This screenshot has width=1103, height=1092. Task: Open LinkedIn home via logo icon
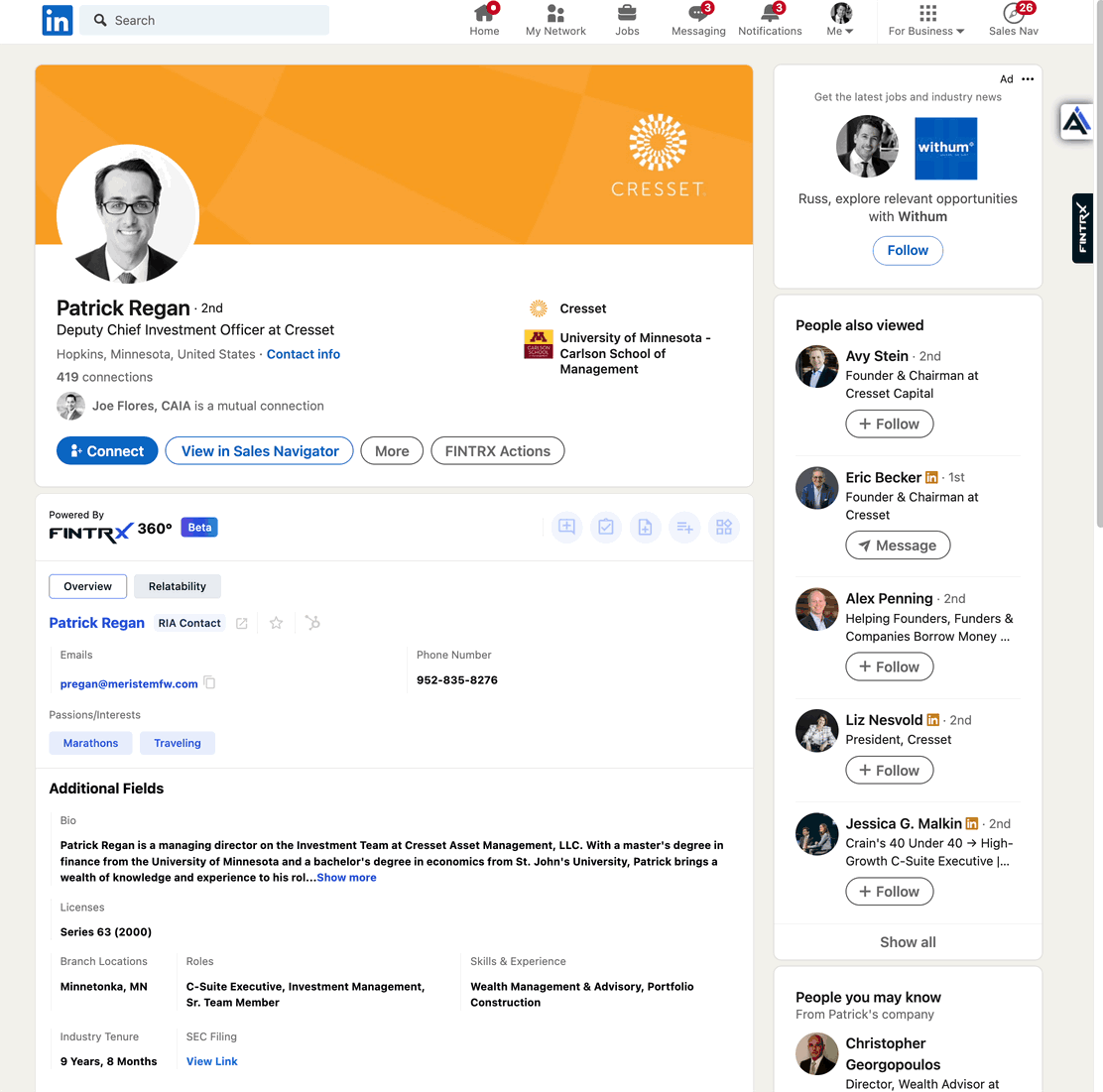click(57, 21)
